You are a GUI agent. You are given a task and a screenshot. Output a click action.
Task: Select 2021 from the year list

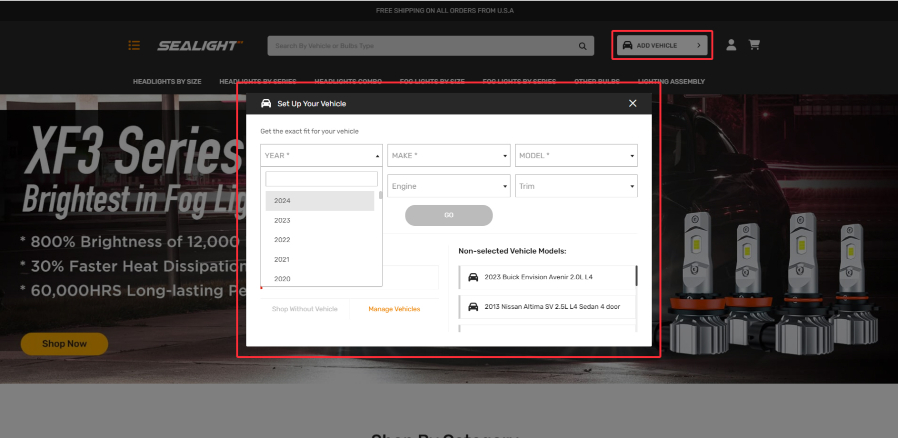(320, 259)
